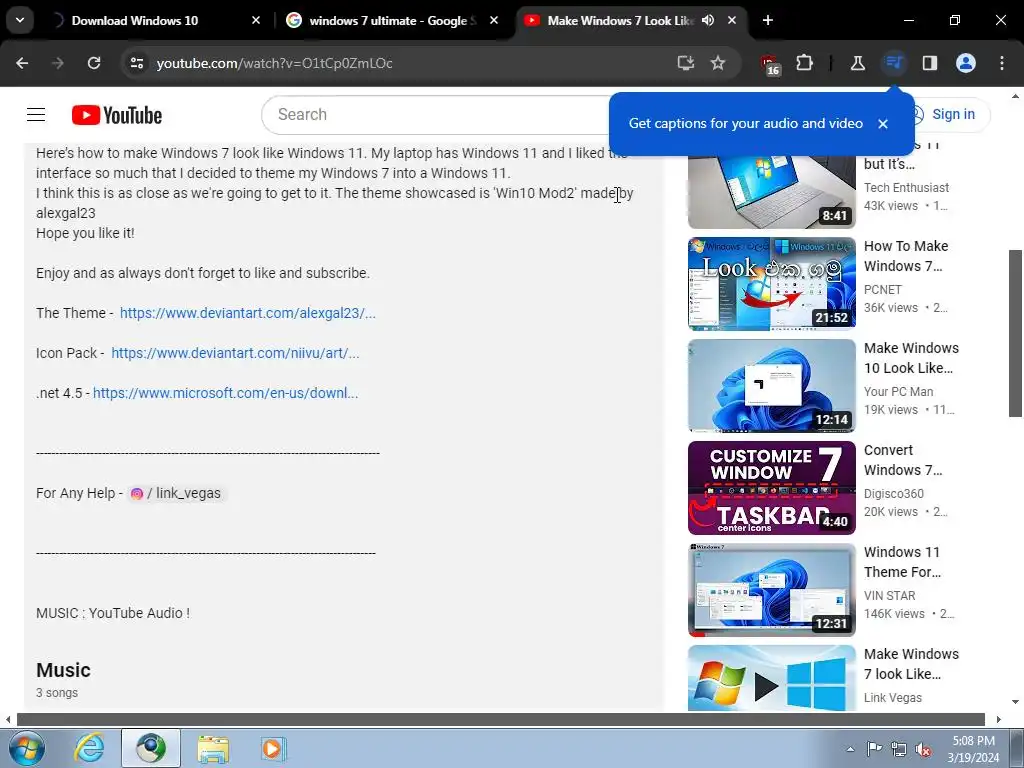This screenshot has width=1024, height=768.
Task: Select the Make Windows 7 Look Like tab
Action: pos(620,20)
